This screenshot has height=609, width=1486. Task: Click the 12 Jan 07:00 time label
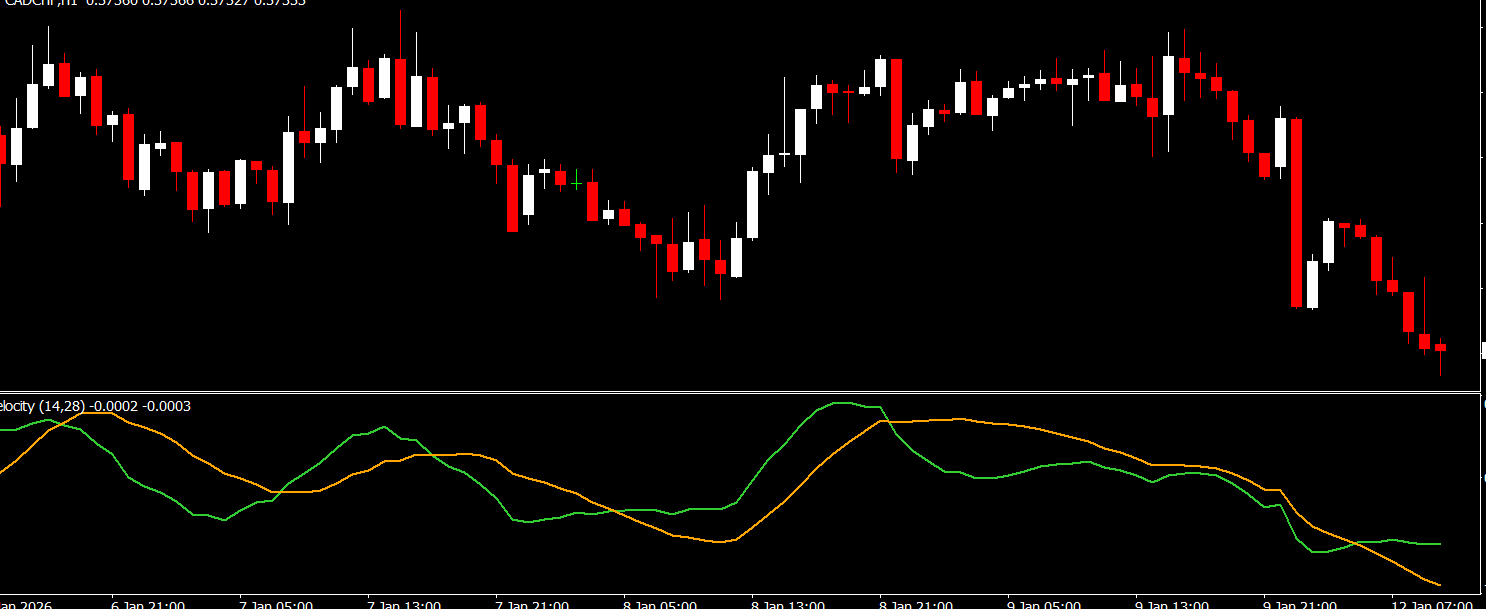tap(1432, 604)
